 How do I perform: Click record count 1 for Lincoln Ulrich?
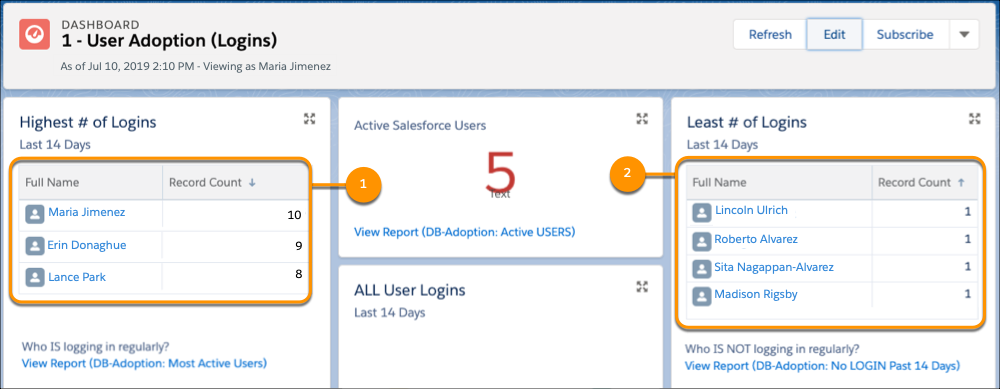pyautogui.click(x=967, y=212)
